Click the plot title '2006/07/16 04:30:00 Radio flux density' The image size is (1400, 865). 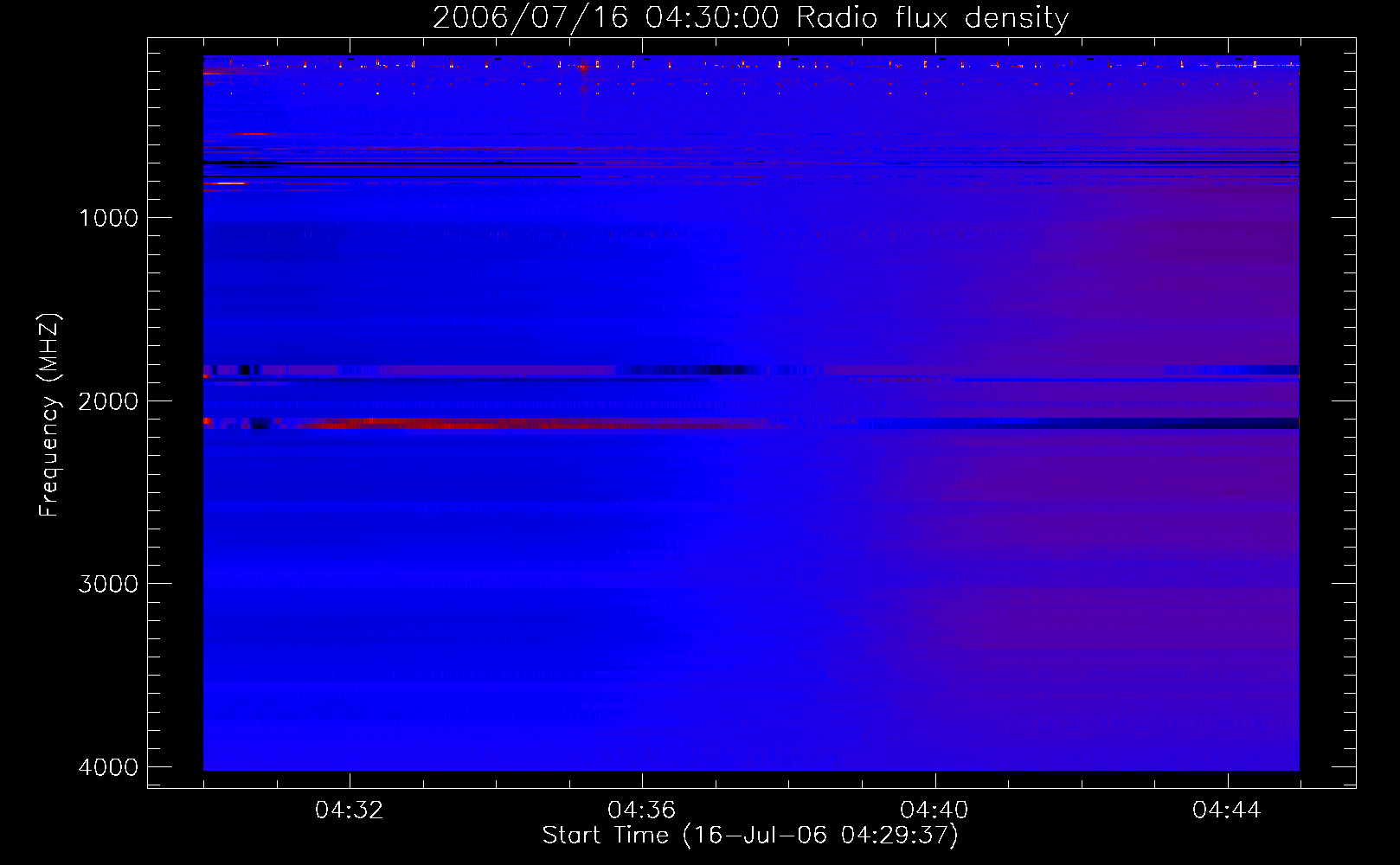pyautogui.click(x=750, y=18)
